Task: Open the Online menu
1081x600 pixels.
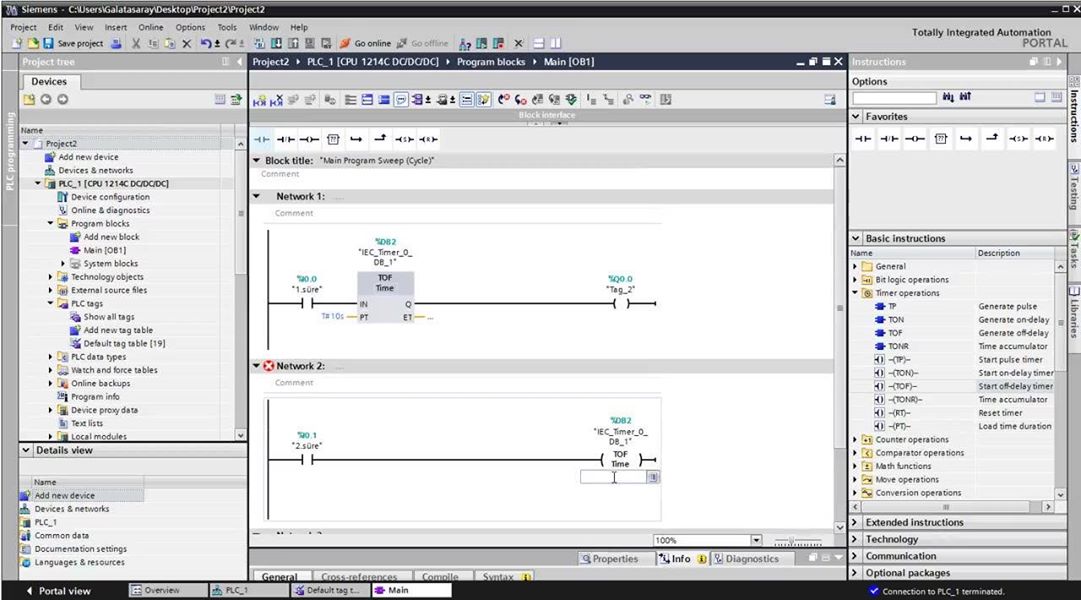Action: pos(151,28)
